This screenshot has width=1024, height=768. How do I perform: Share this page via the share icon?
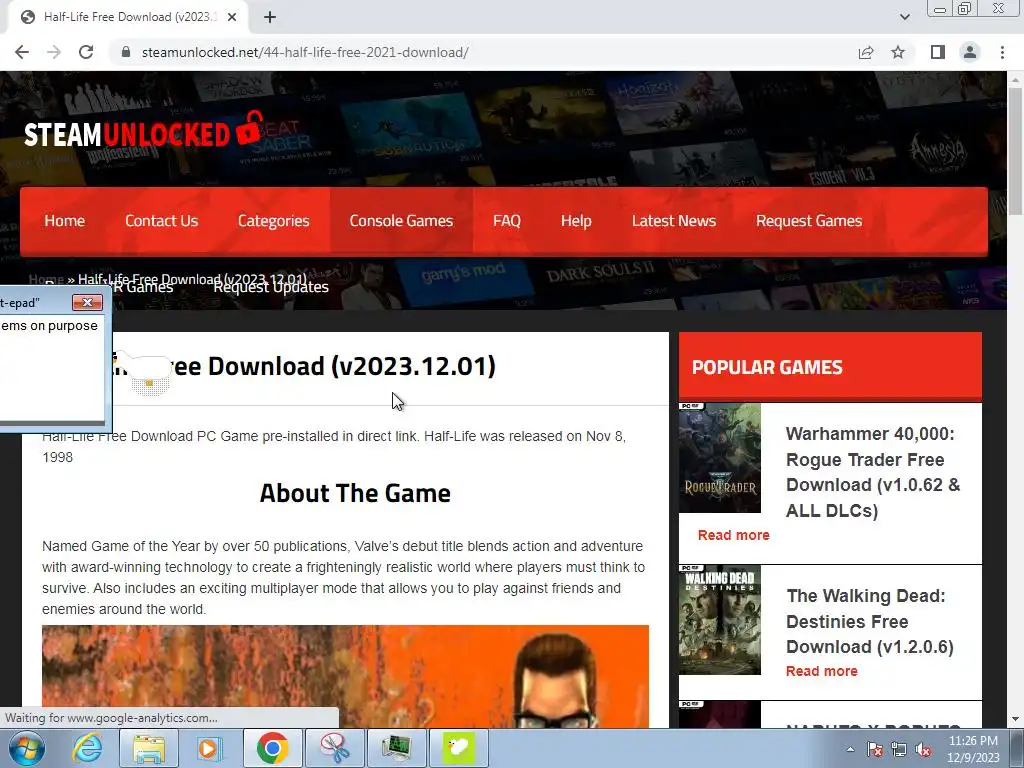point(866,52)
